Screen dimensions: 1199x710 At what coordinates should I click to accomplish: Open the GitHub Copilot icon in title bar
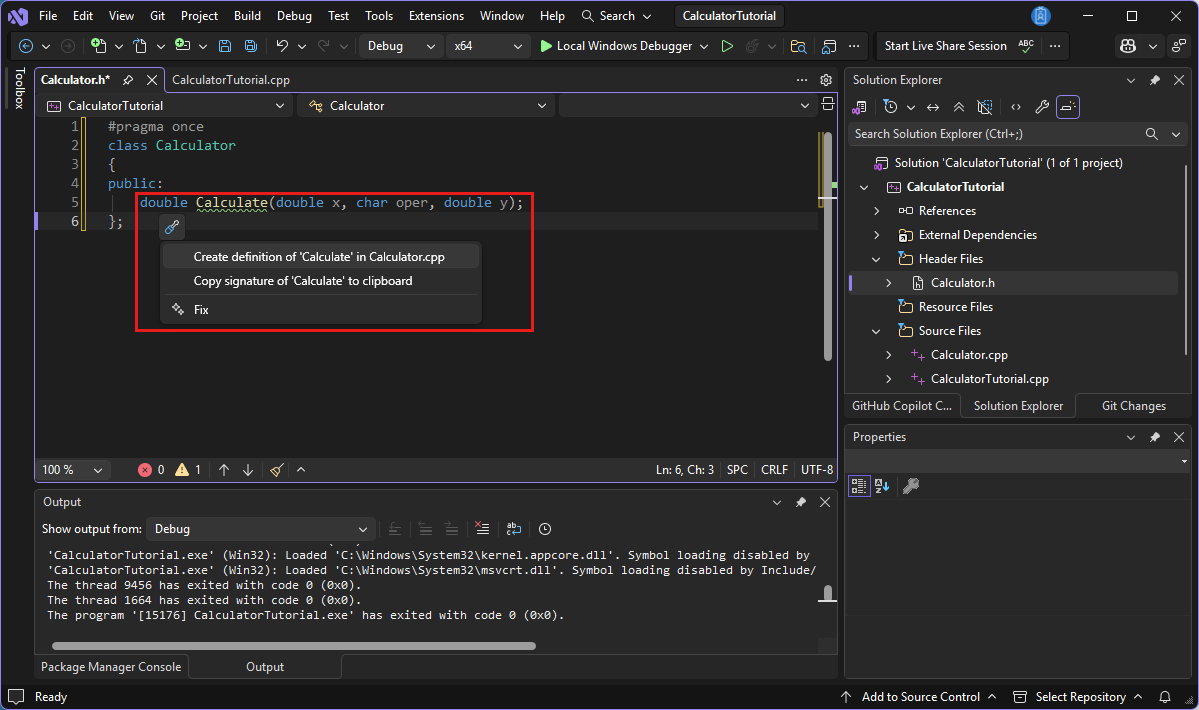click(x=1128, y=46)
